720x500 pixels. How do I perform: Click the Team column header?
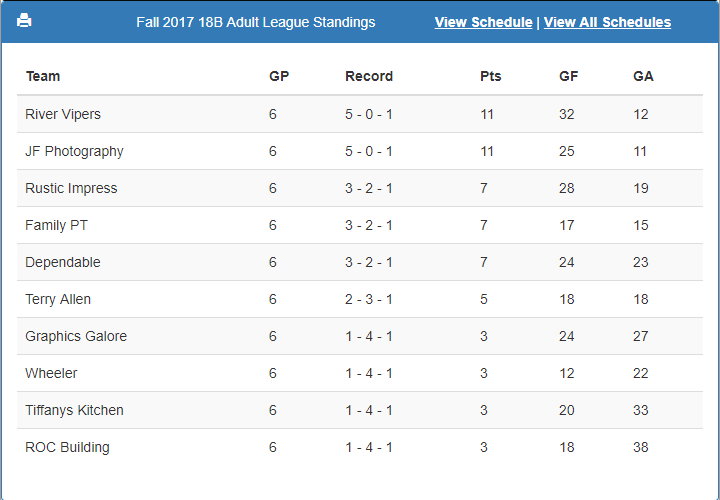click(43, 76)
